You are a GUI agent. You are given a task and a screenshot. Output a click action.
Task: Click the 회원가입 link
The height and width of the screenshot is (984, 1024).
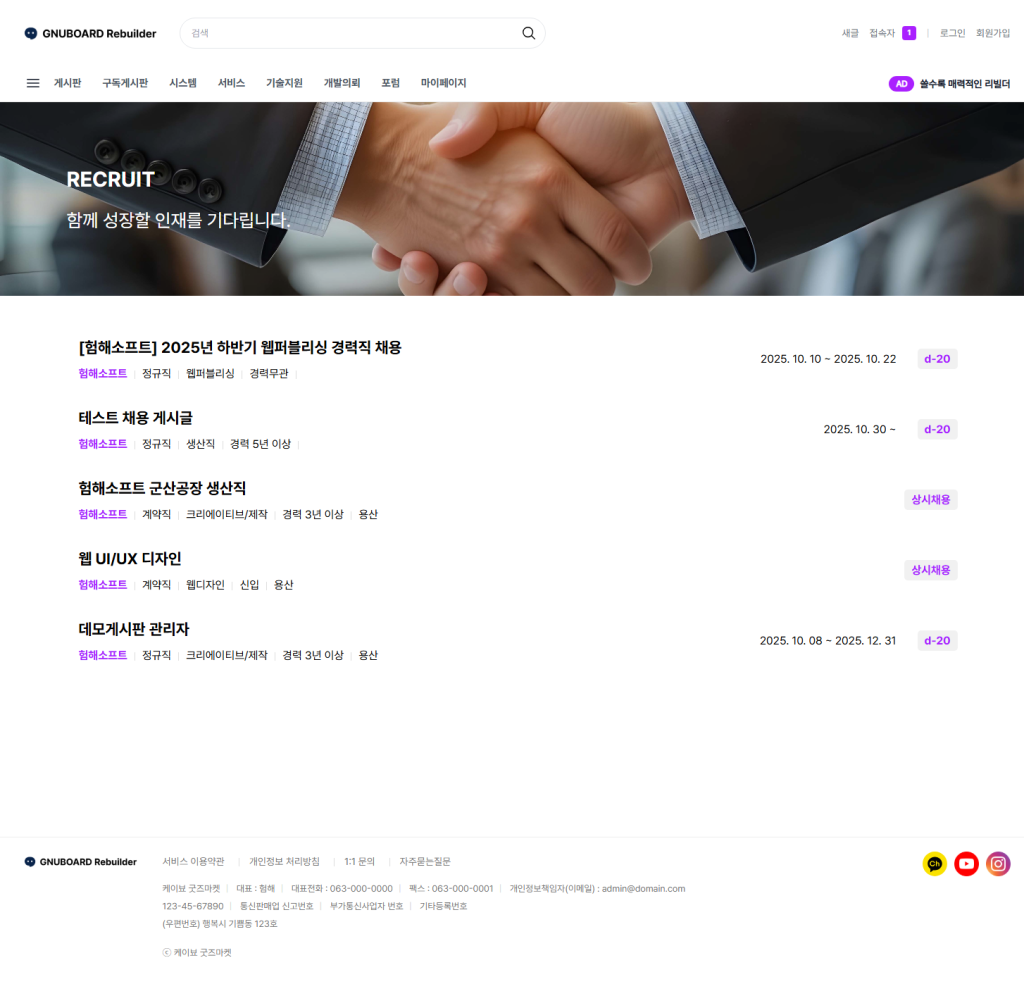tap(993, 33)
